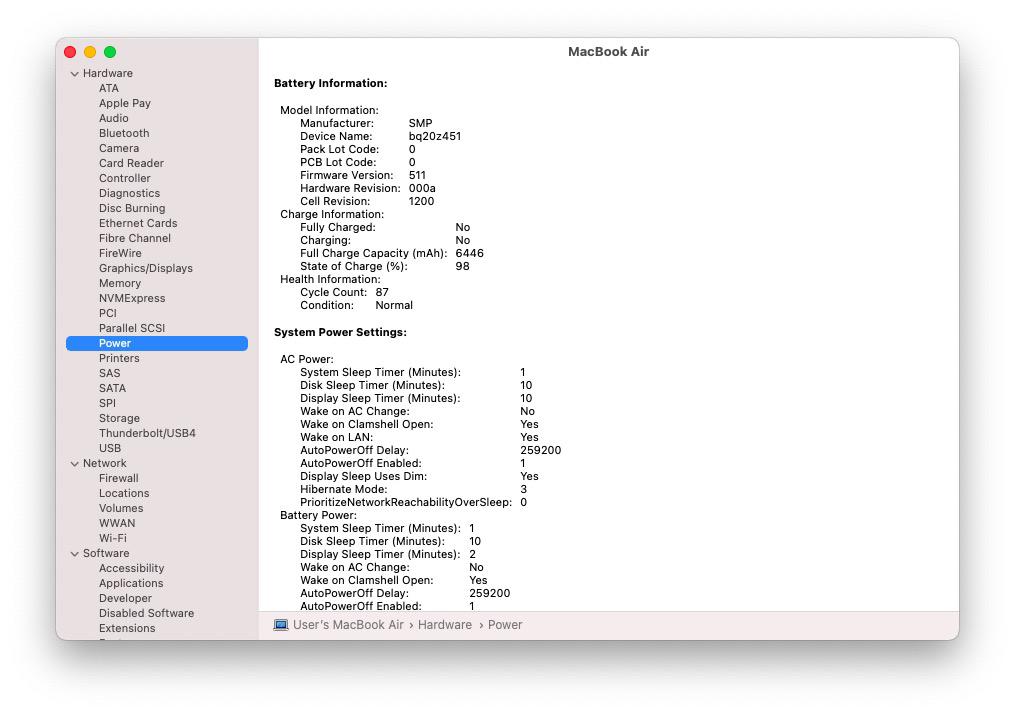This screenshot has height=714, width=1015.
Task: Open the Parallel SCSI entry
Action: point(132,328)
